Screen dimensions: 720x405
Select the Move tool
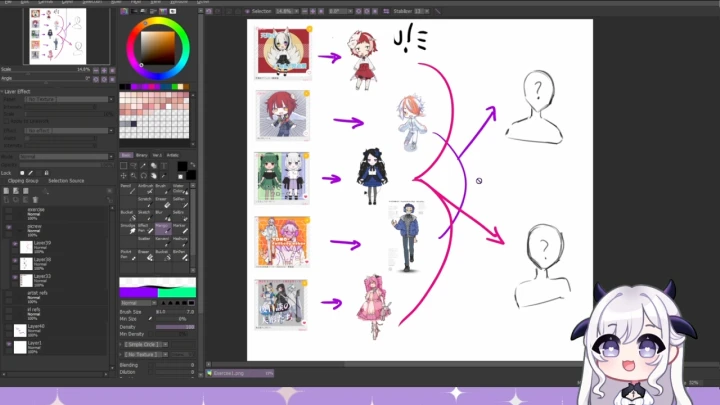click(x=124, y=176)
